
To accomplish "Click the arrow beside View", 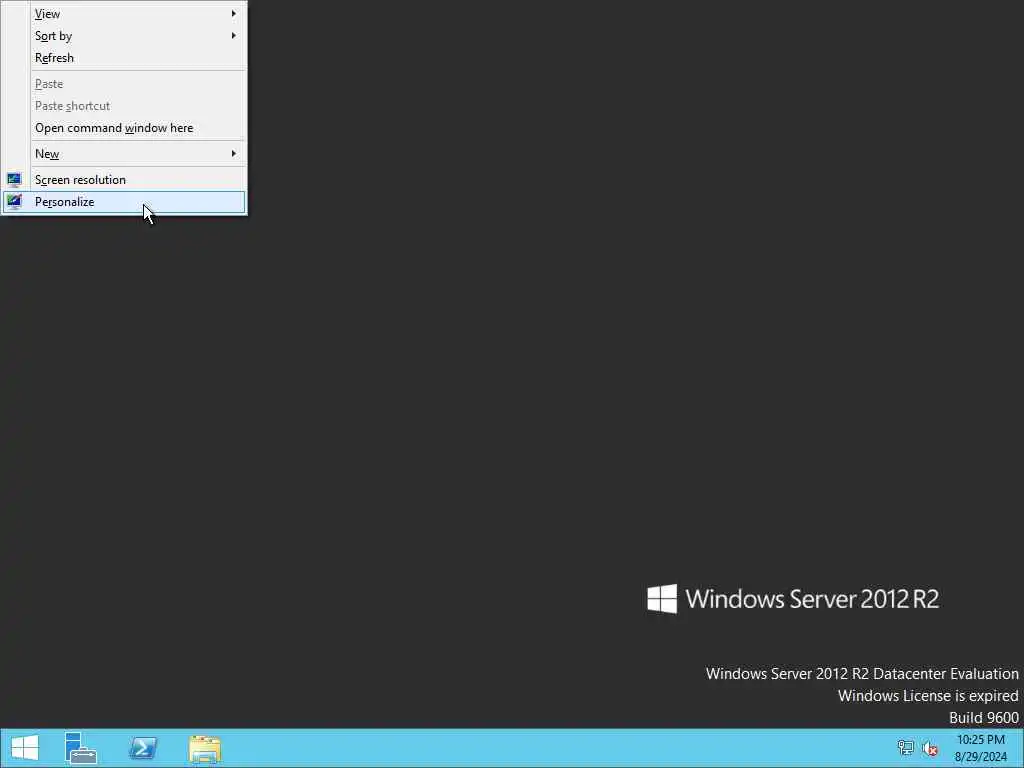I will (234, 14).
